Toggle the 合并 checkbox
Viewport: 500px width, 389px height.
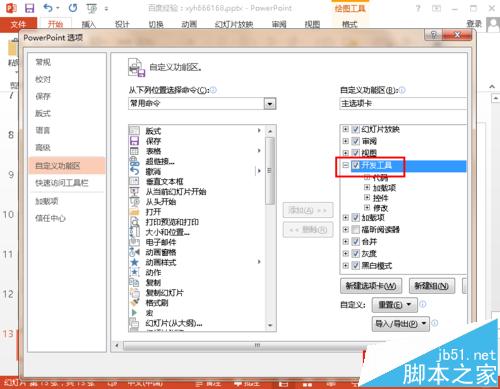click(356, 242)
